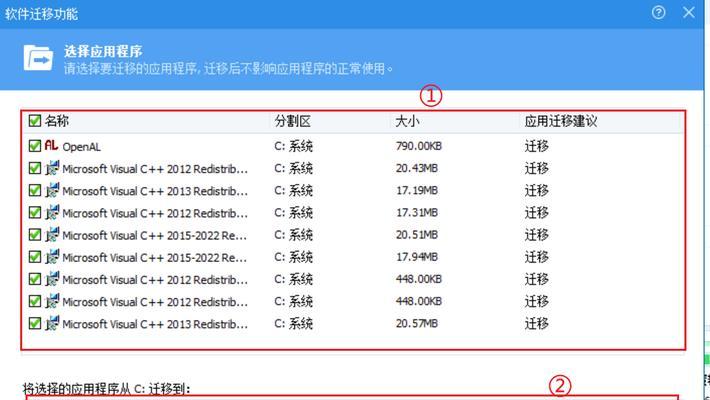This screenshot has height=400, width=710.
Task: Click the installer icon of the 17.94MB row
Action: tap(52, 257)
